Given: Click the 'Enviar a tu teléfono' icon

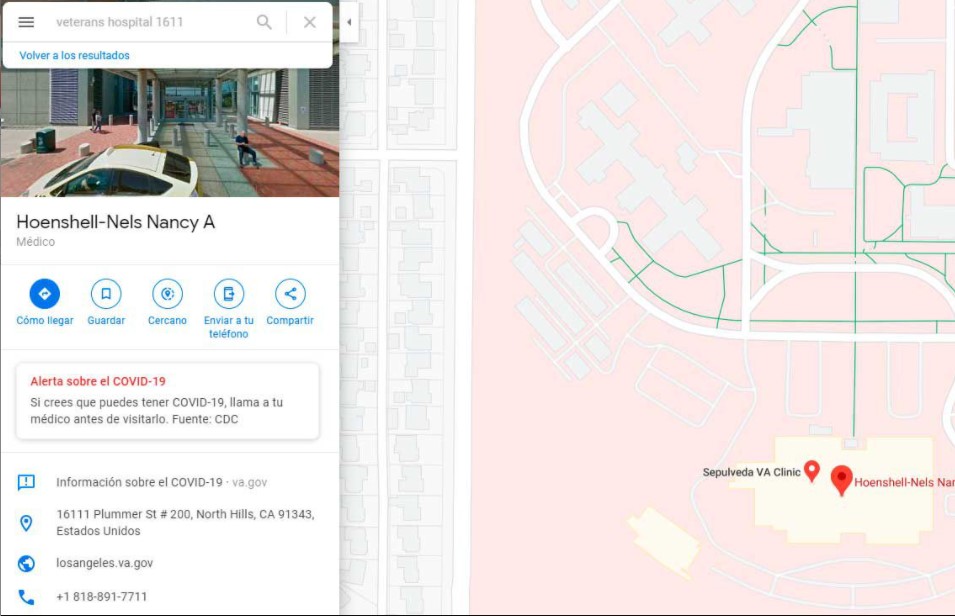Looking at the screenshot, I should [229, 294].
